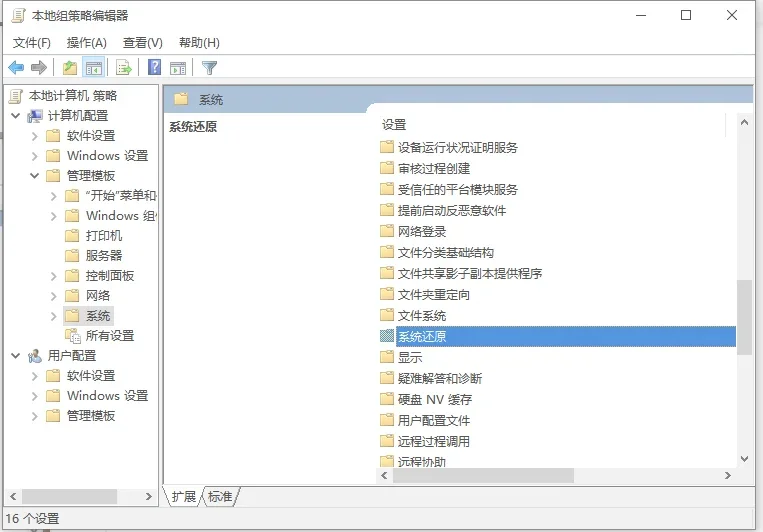Click right pane horizontal scroll right arrow
The image size is (763, 532).
point(727,476)
